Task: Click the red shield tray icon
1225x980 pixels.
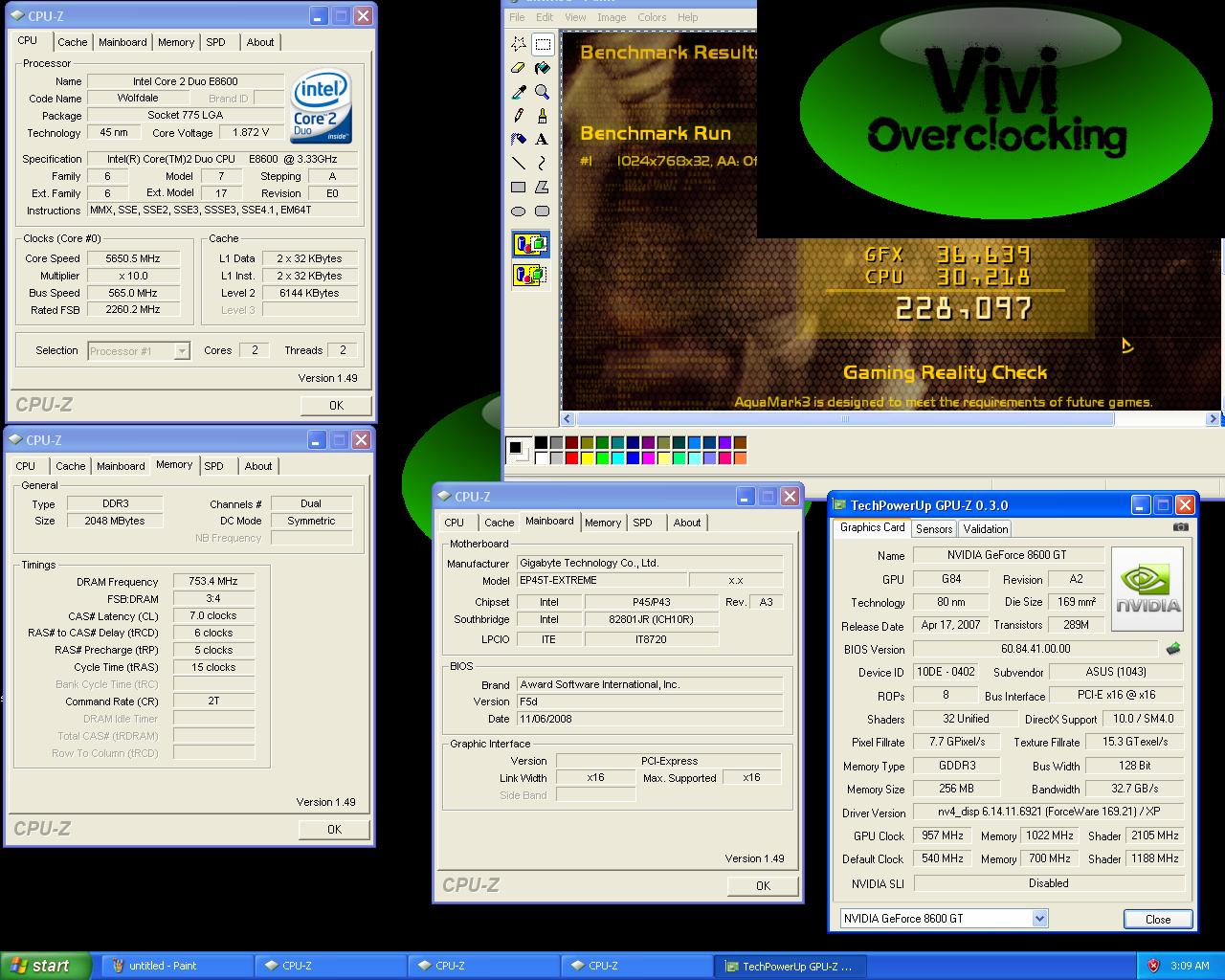Action: click(x=1153, y=966)
